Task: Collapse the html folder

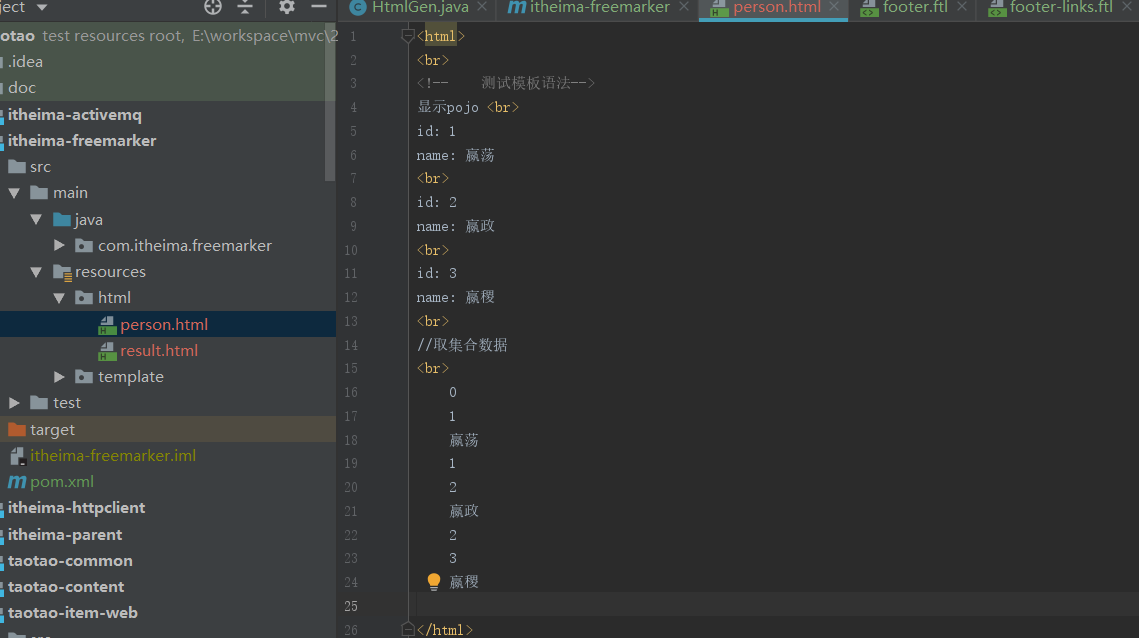Action: pyautogui.click(x=60, y=298)
